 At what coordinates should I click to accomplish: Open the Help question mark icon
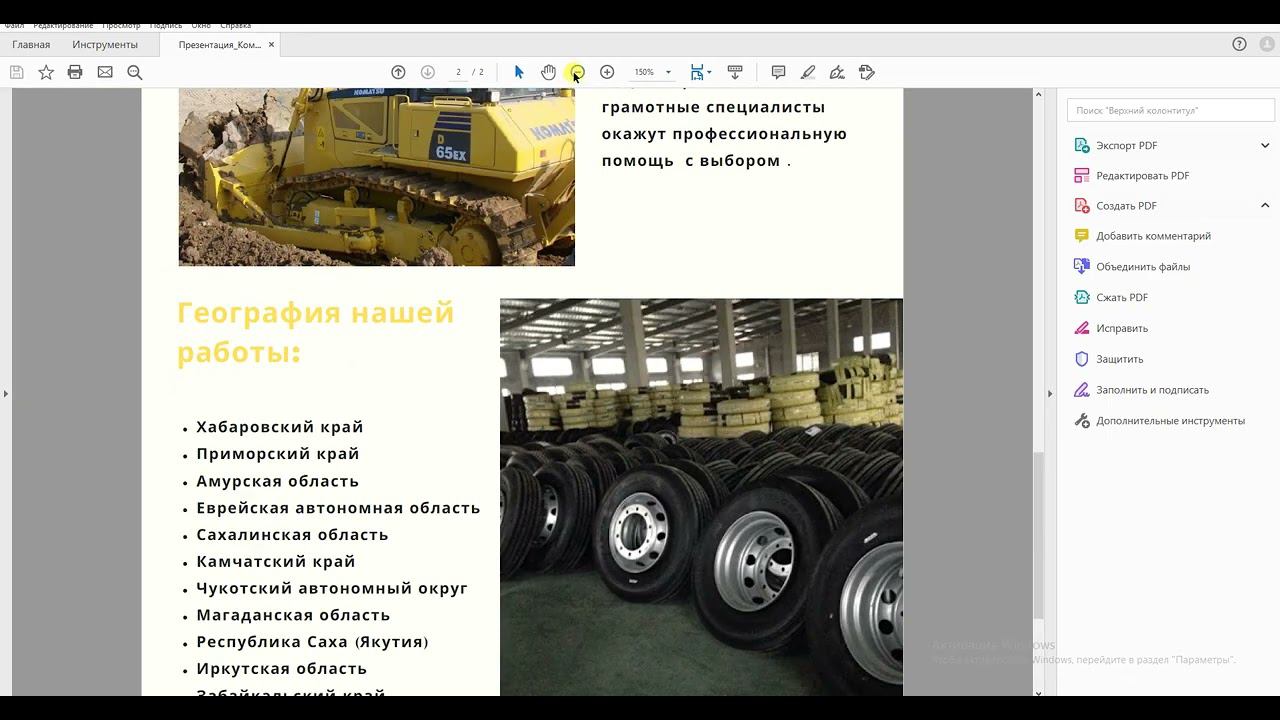coord(1239,44)
